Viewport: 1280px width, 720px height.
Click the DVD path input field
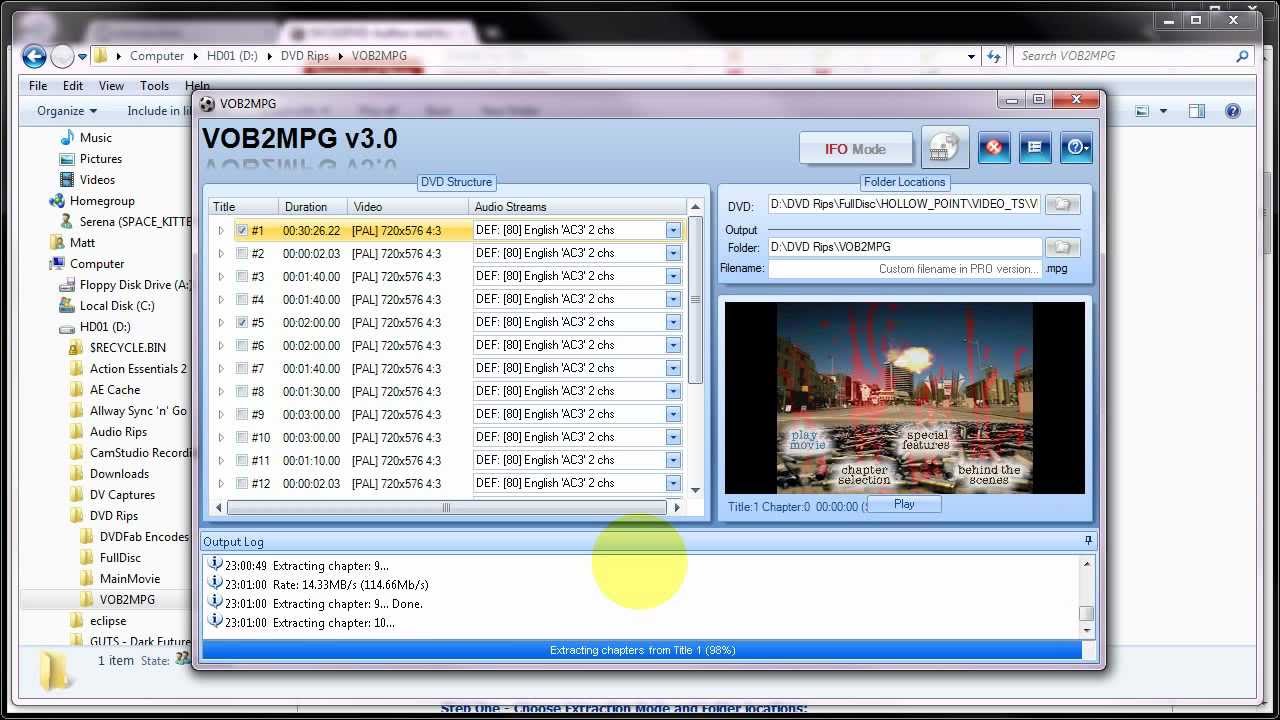[x=905, y=204]
